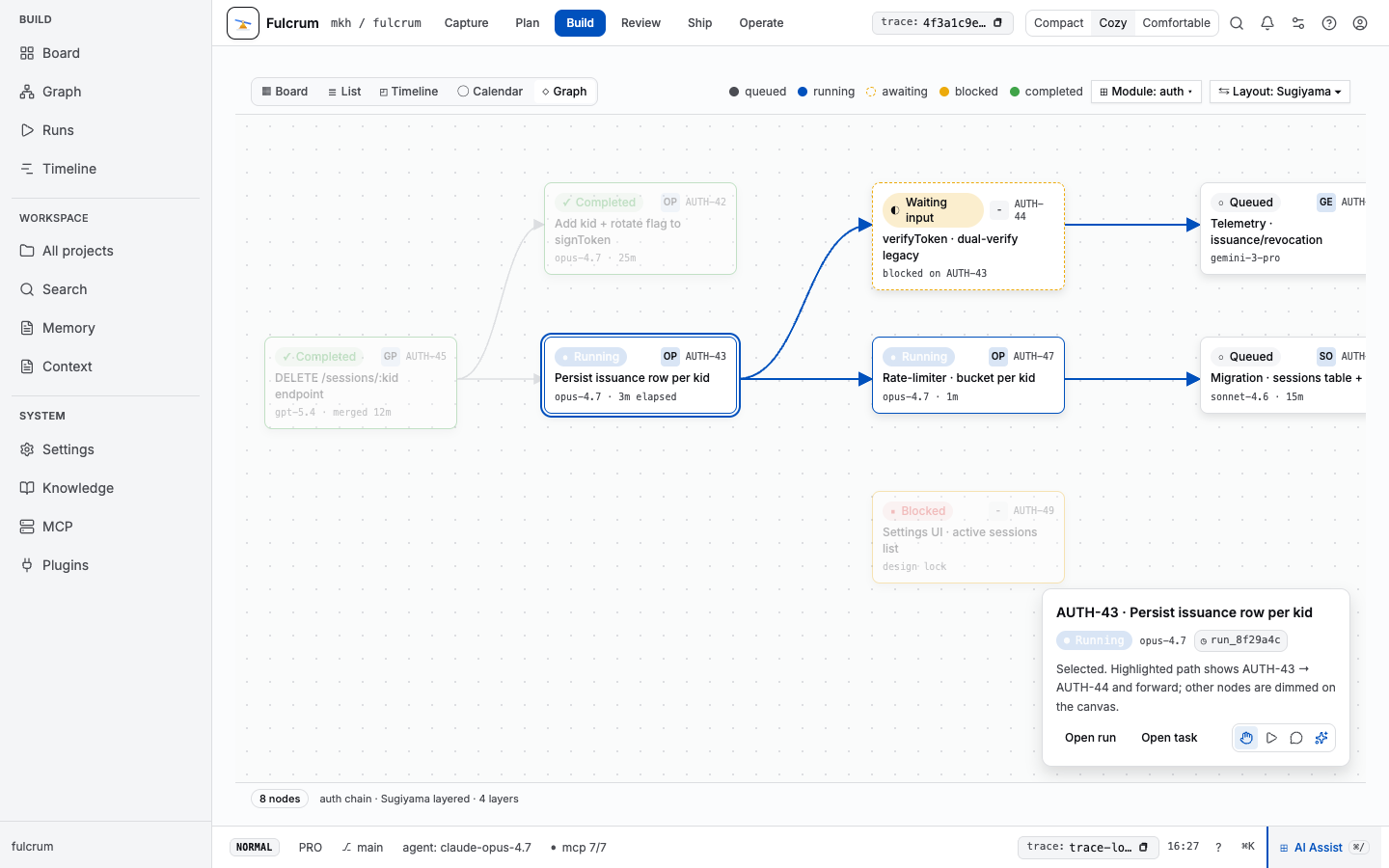The width and height of the screenshot is (1389, 868).
Task: Click mcp 7/7 status entry
Action: tap(578, 847)
